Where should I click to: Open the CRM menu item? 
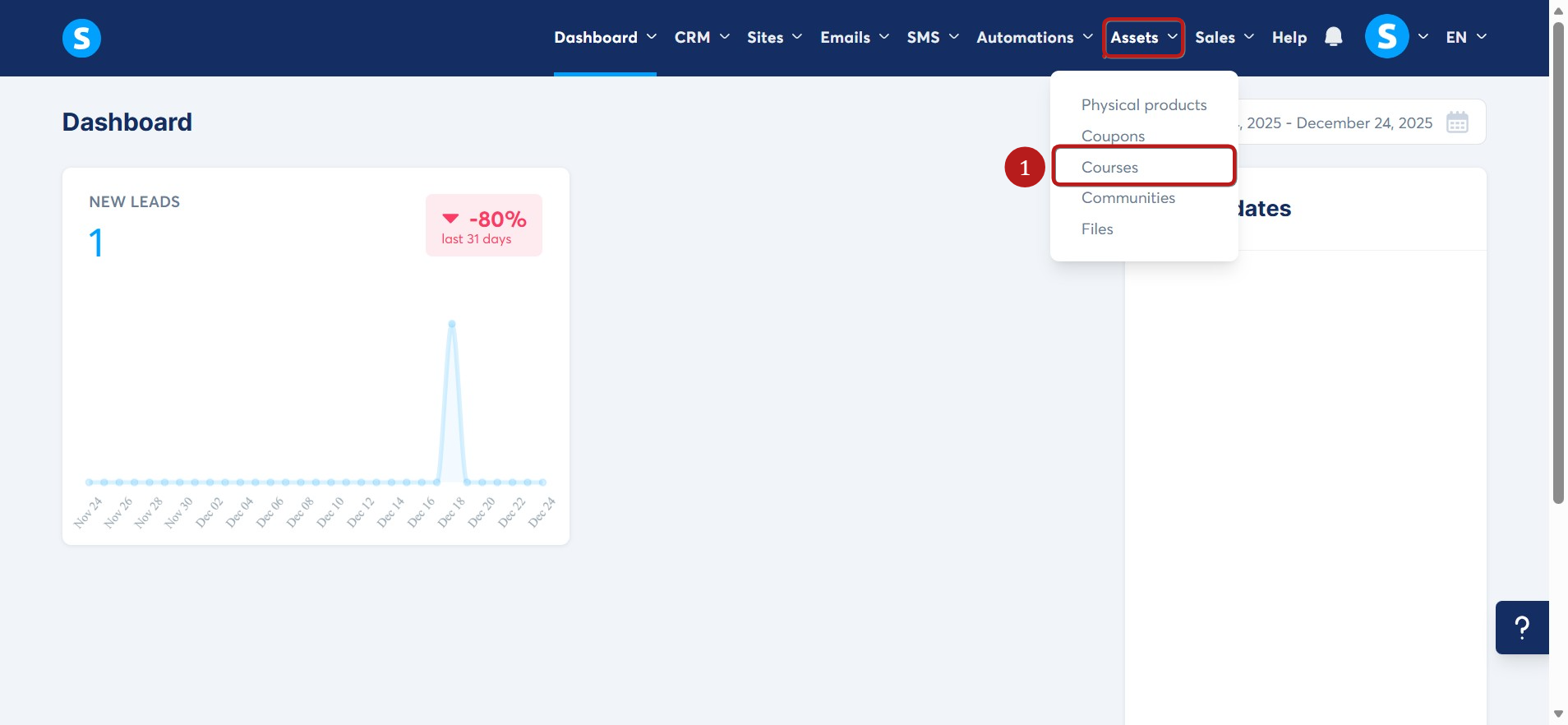[692, 38]
